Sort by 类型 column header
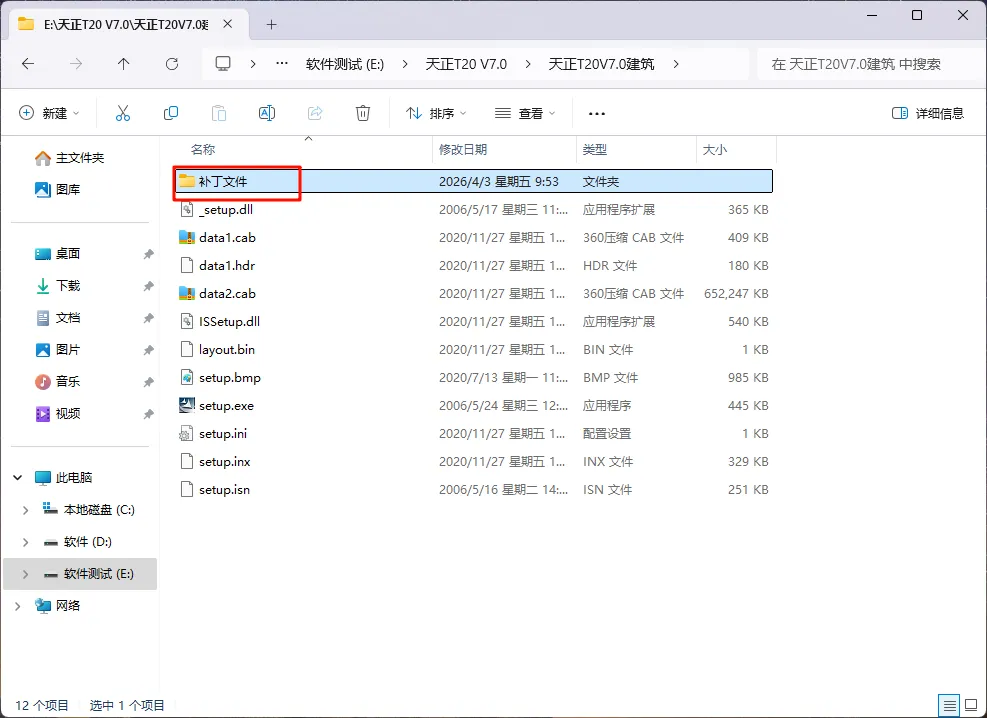Image resolution: width=987 pixels, height=718 pixels. (x=594, y=149)
